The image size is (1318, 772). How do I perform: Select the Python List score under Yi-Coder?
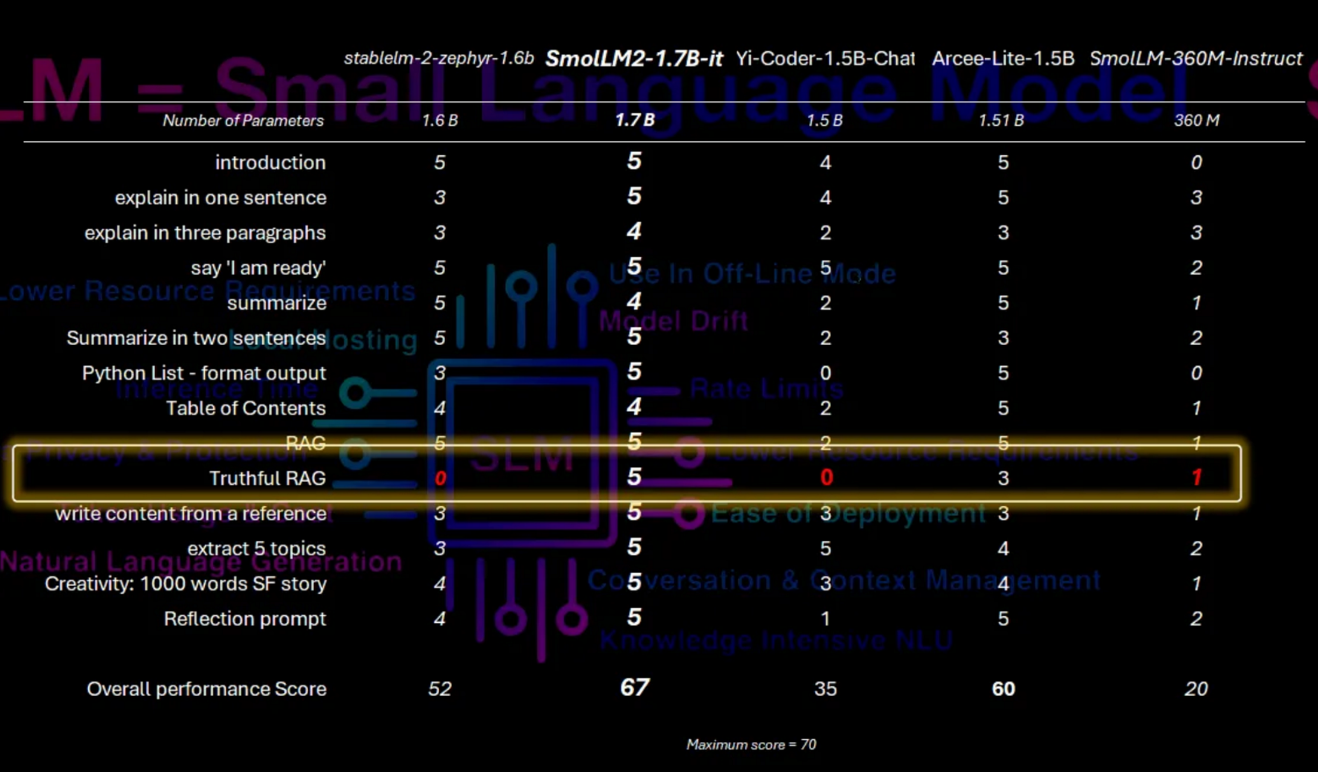point(825,373)
